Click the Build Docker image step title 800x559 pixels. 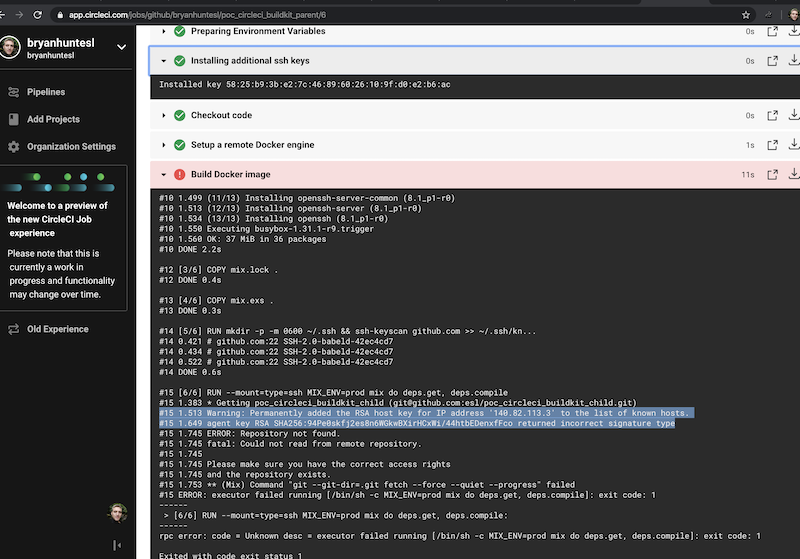point(231,174)
